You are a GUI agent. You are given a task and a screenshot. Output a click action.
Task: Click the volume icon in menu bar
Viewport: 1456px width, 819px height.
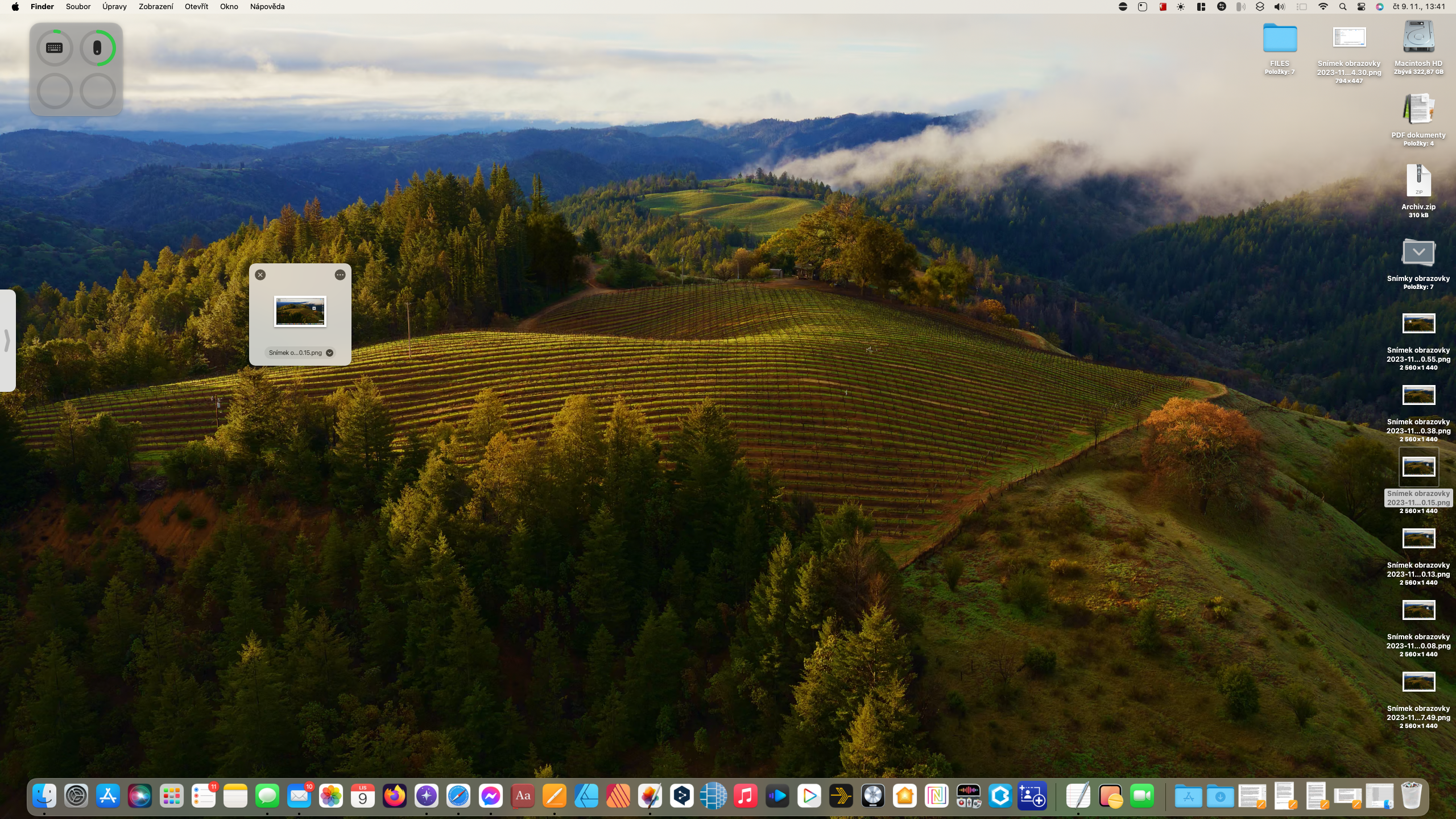click(x=1279, y=7)
